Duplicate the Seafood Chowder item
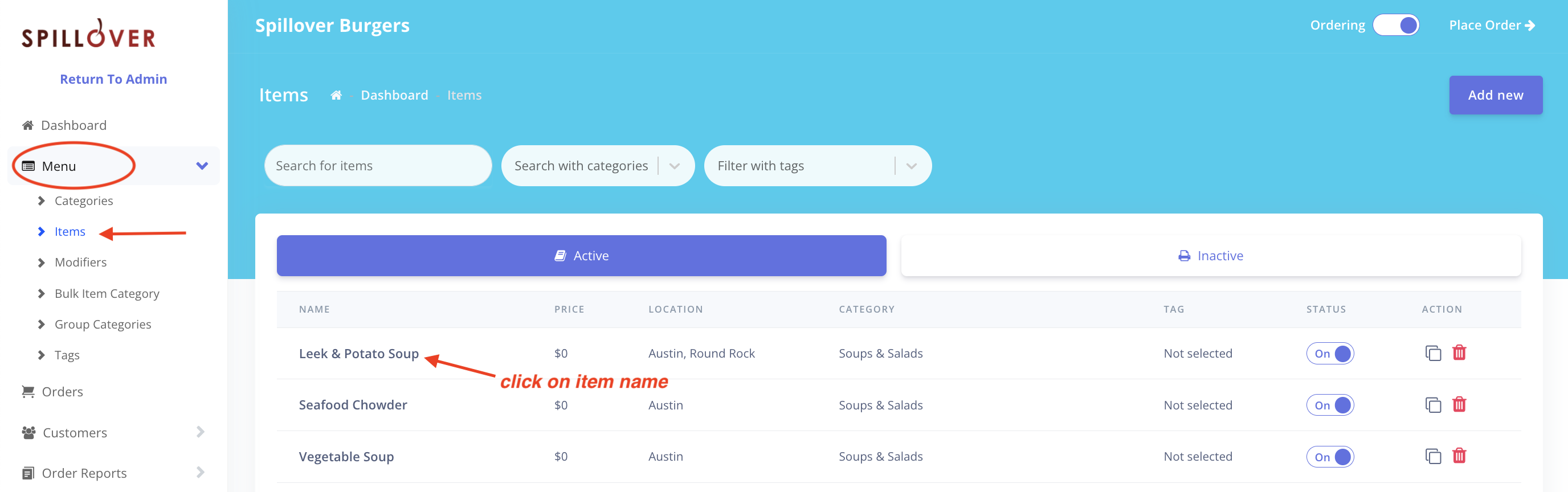Image resolution: width=1568 pixels, height=492 pixels. [1434, 405]
